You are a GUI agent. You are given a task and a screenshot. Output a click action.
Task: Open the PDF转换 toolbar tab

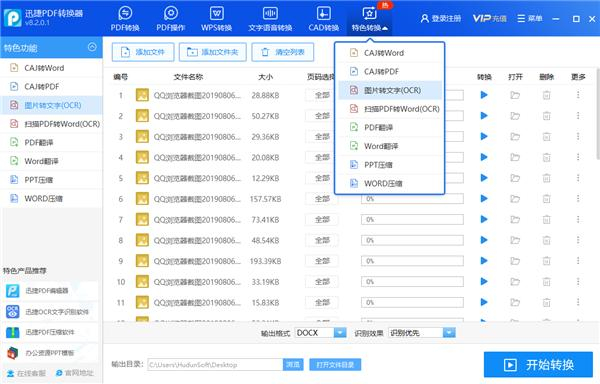(125, 18)
